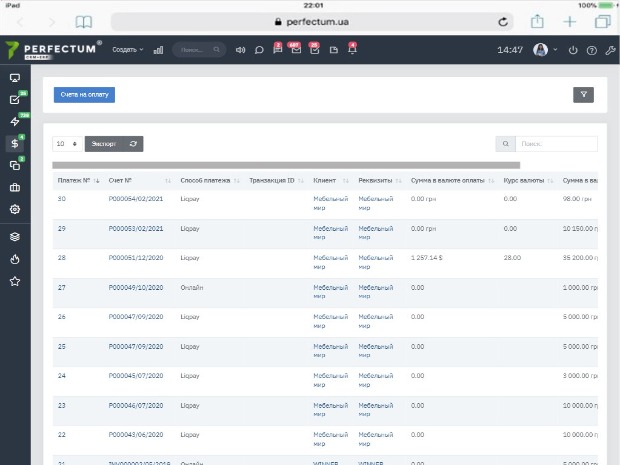Image resolution: width=620 pixels, height=465 pixels.
Task: Open invoice link P000054/02/2021
Action: point(136,199)
